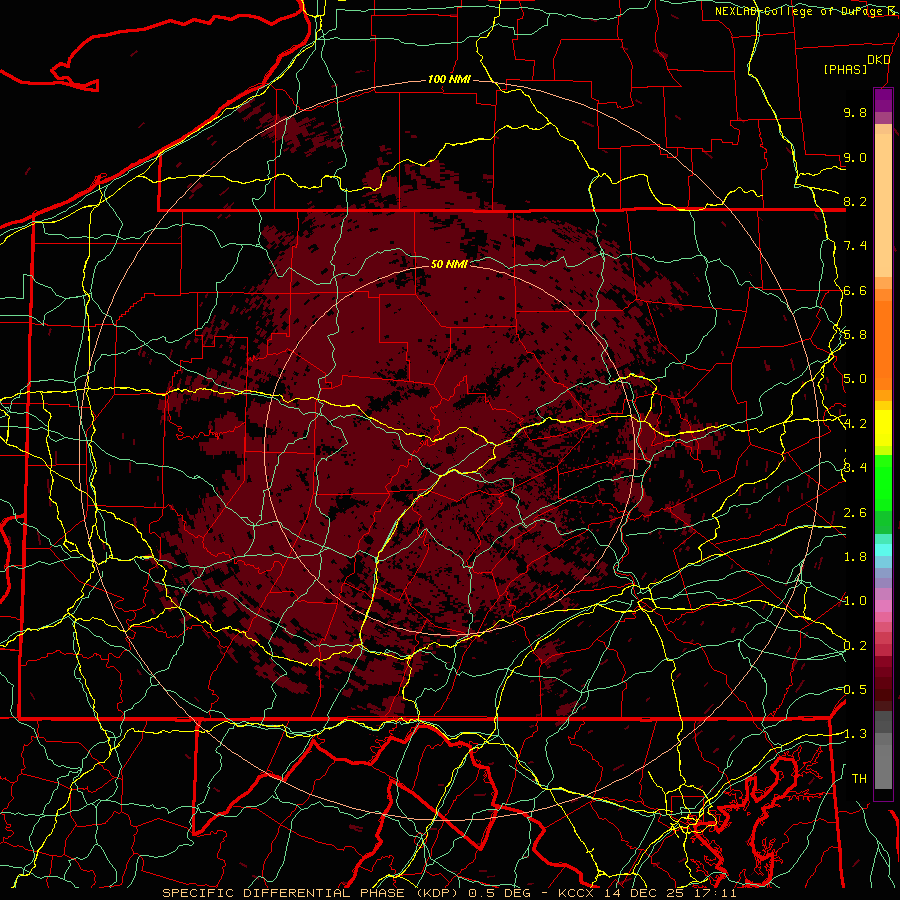The image size is (900, 900).
Task: Click the bright green band of the color scale
Action: (x=883, y=482)
